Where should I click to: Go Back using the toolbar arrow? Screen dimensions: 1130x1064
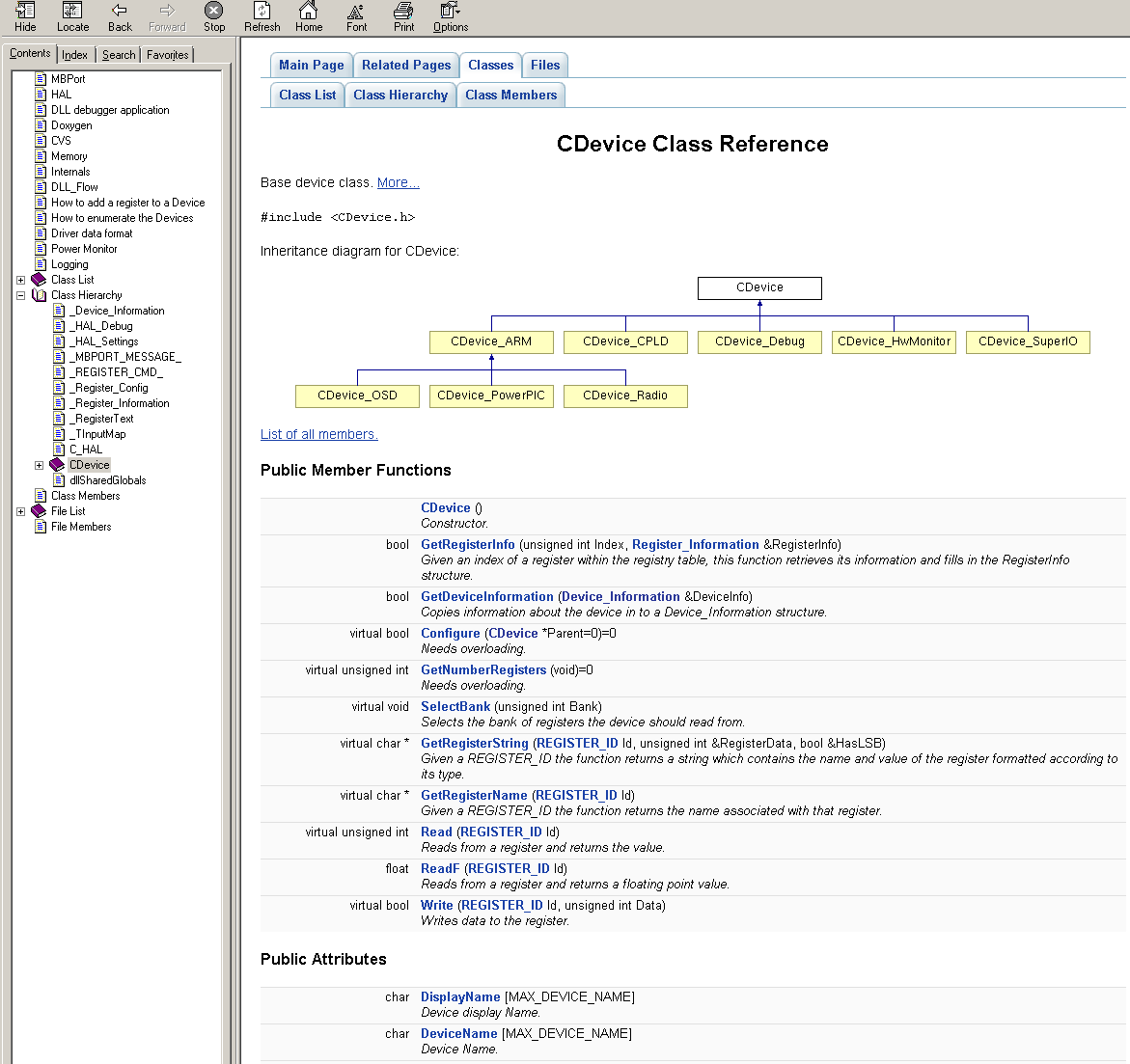click(x=120, y=16)
